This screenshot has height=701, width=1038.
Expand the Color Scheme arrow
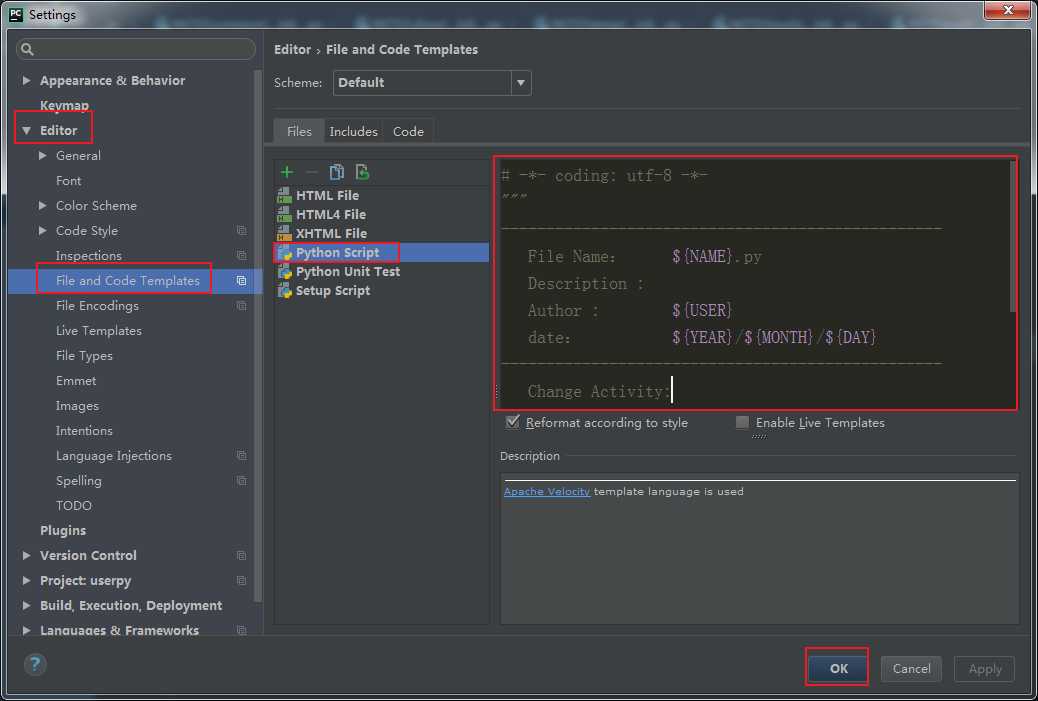click(43, 205)
